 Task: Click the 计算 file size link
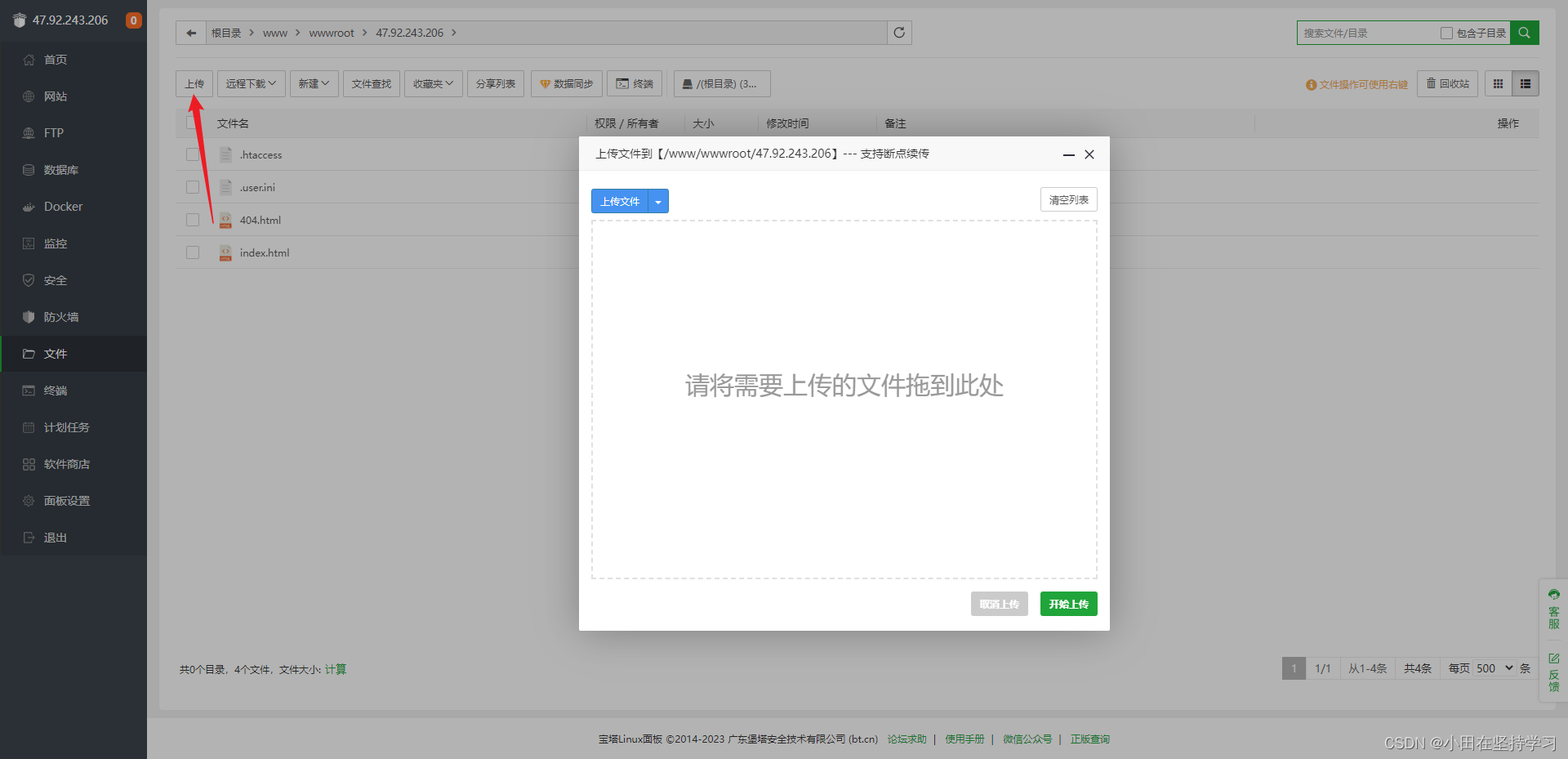pos(336,669)
